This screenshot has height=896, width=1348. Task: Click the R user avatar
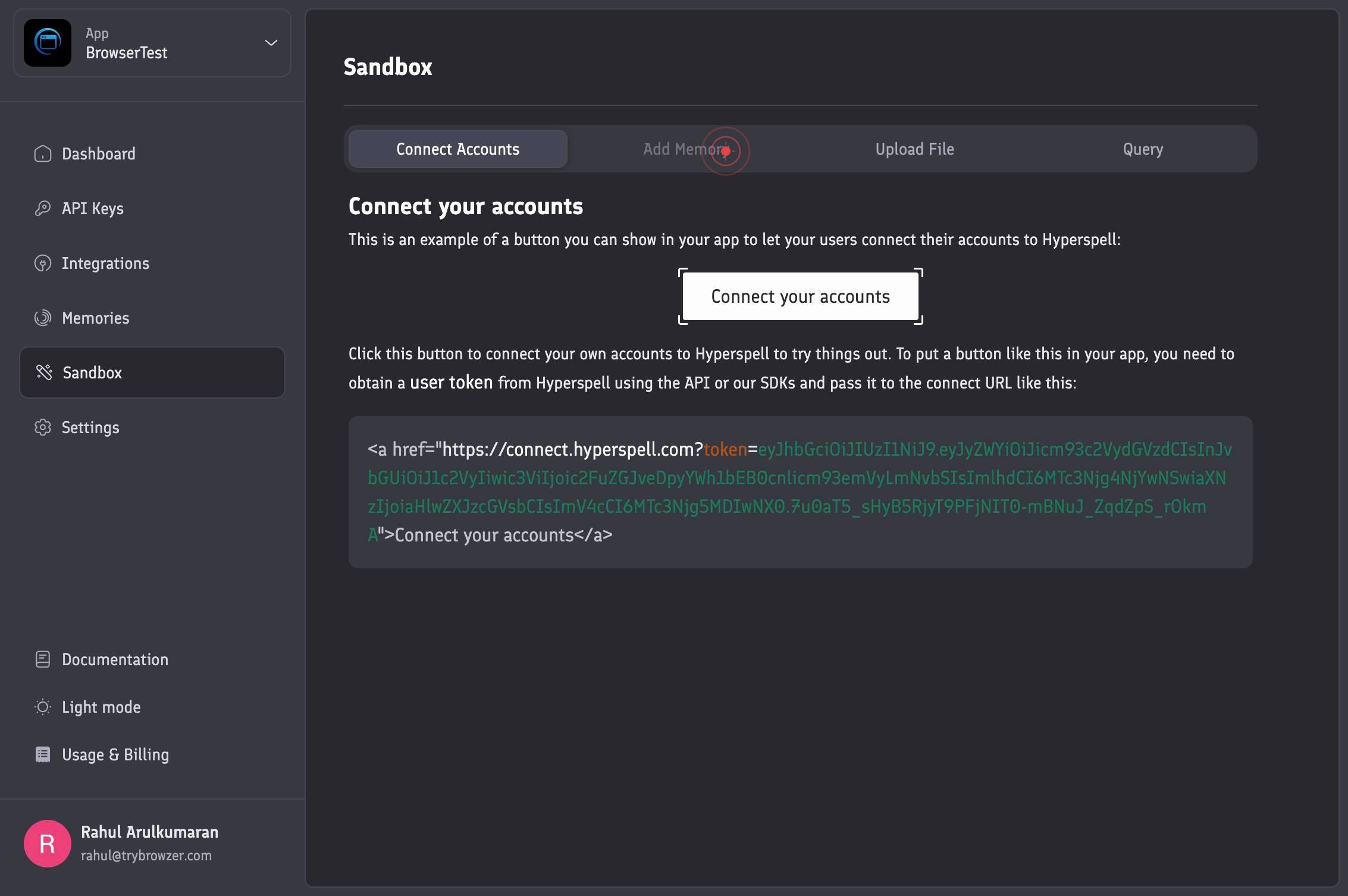[x=48, y=844]
